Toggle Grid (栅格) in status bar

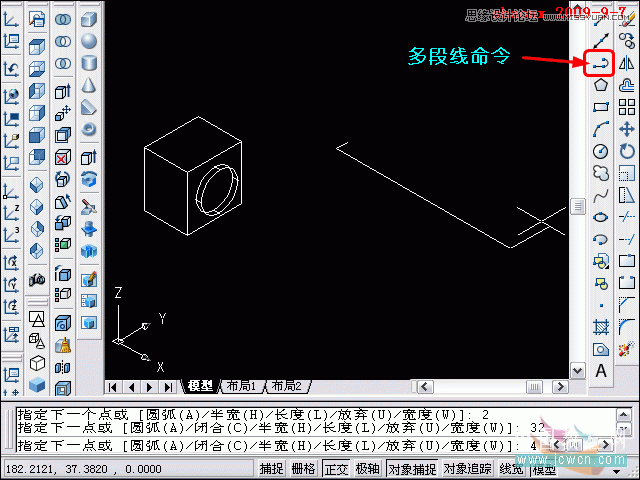coord(303,468)
